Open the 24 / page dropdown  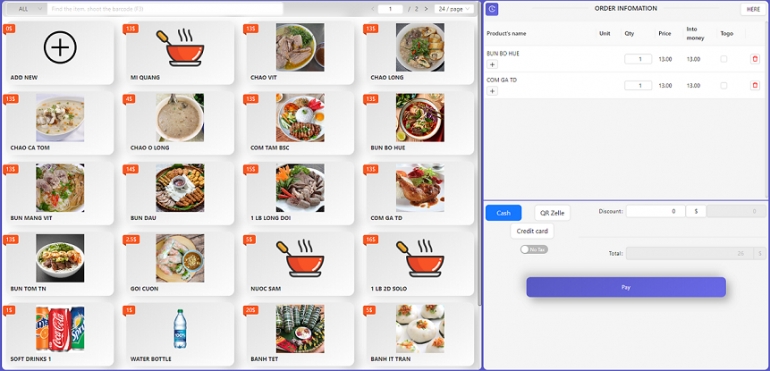pos(454,9)
